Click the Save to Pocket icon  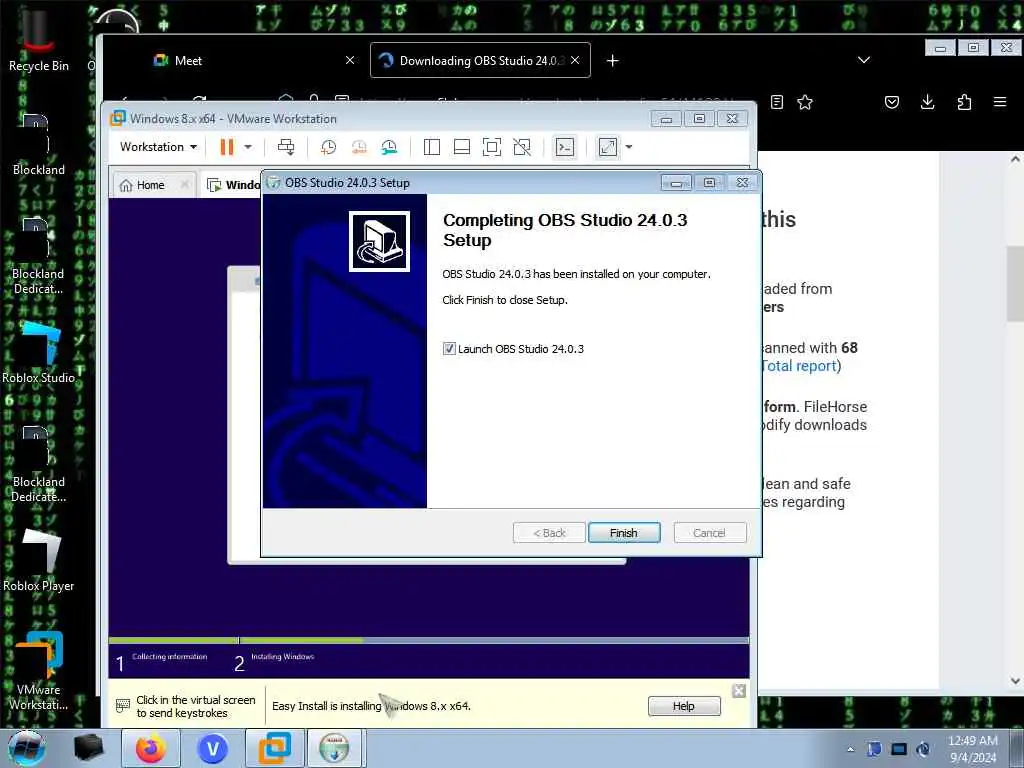[892, 102]
